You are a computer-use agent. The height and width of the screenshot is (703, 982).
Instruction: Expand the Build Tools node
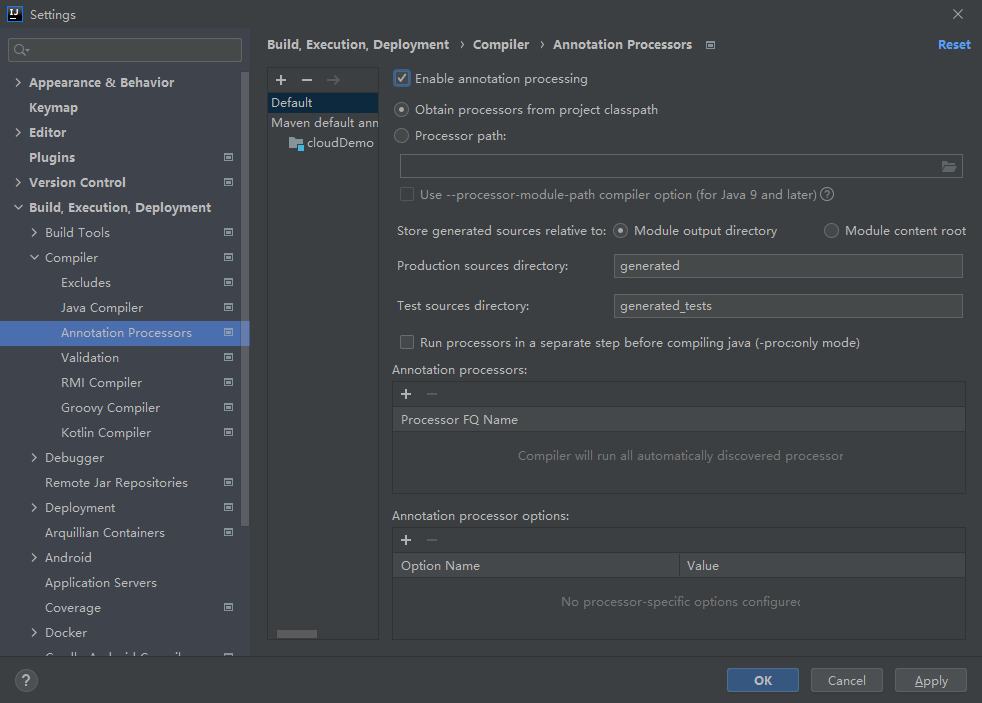click(35, 233)
